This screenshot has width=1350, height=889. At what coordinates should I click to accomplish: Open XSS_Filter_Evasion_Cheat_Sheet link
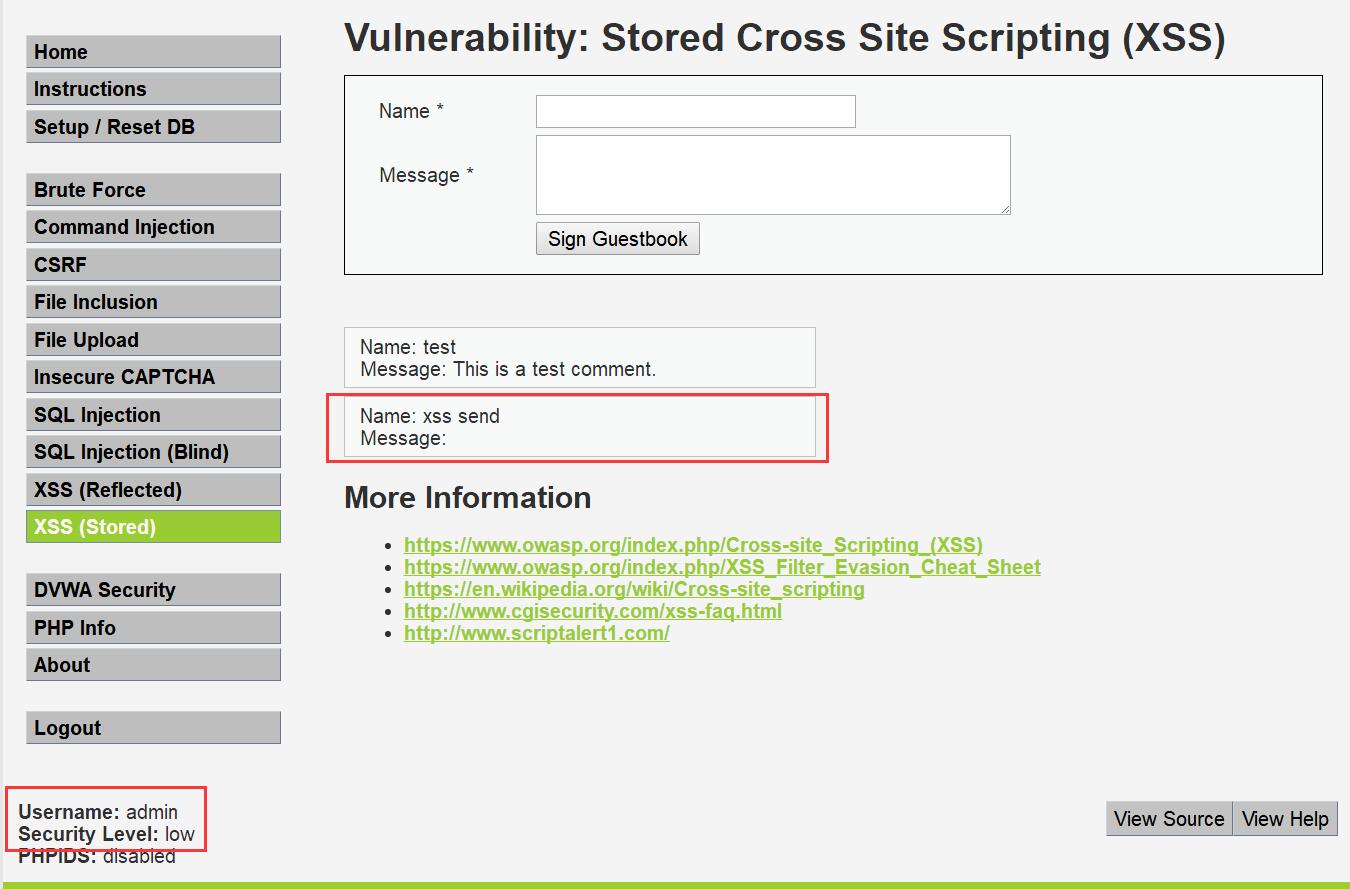722,567
